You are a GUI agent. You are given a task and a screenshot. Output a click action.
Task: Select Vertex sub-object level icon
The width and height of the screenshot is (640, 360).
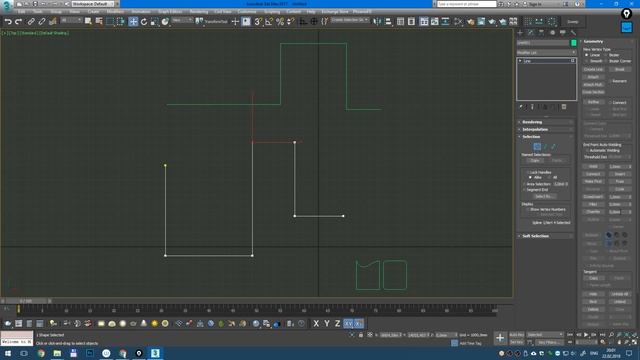coord(537,147)
